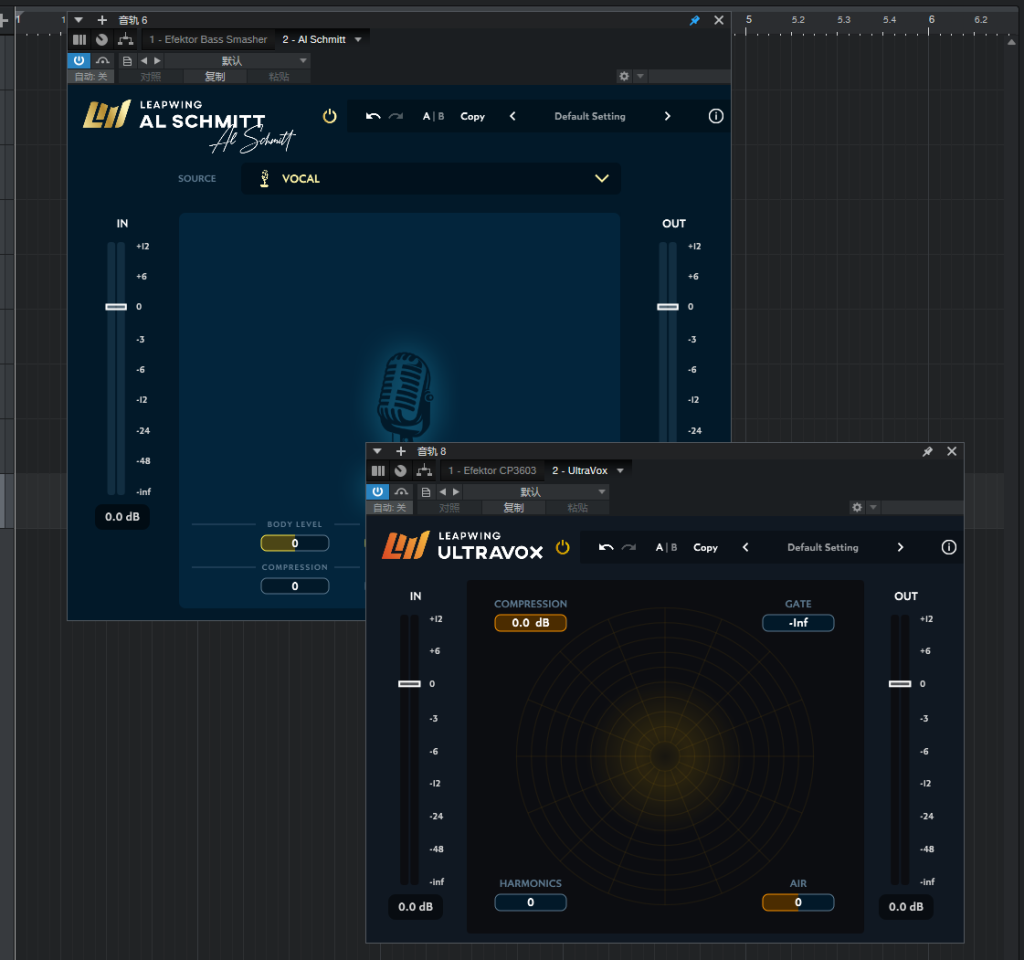Click UltraVox Air value field

tap(798, 903)
